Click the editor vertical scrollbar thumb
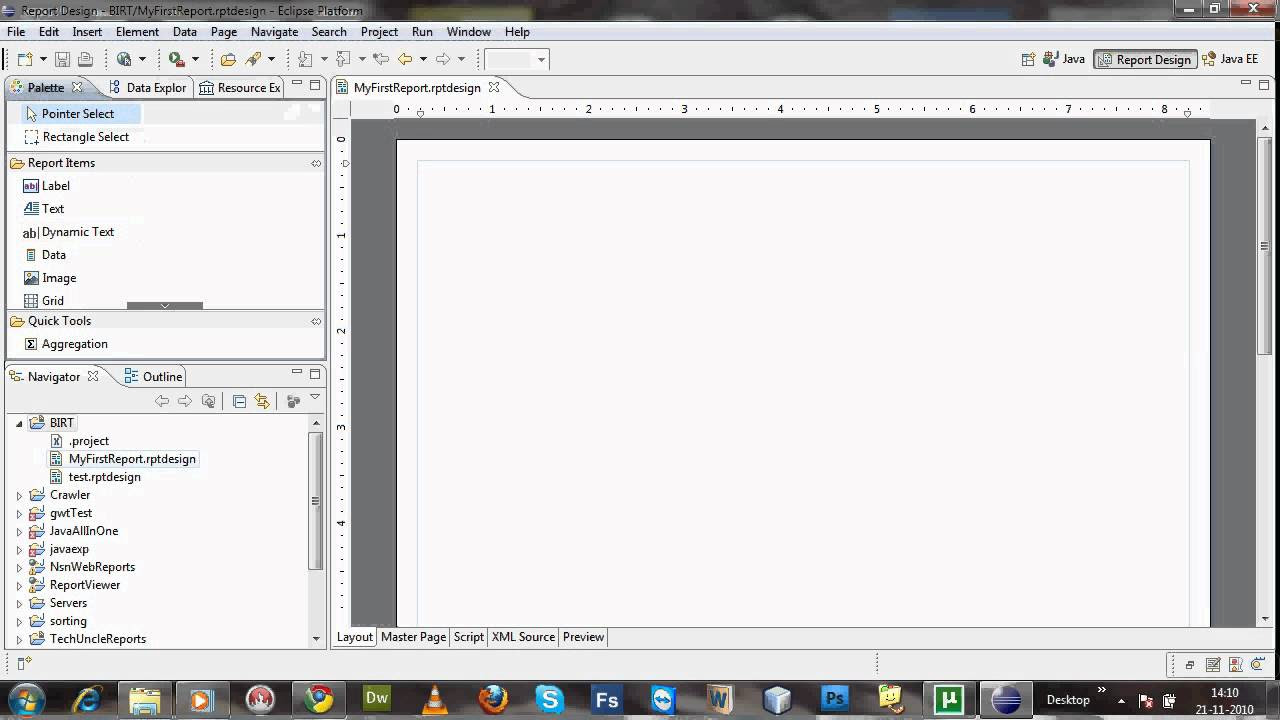 (1265, 245)
